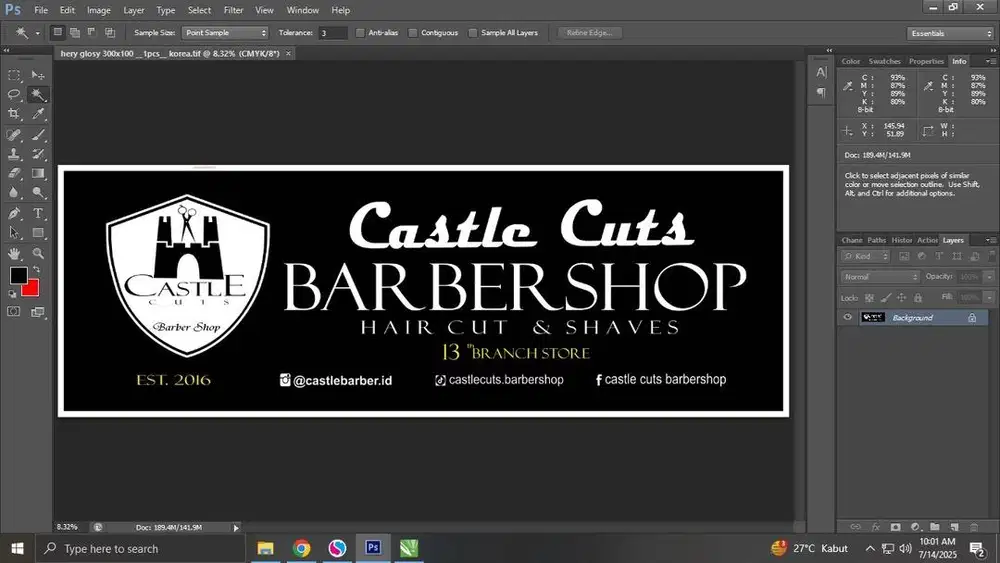This screenshot has width=1000, height=563.
Task: Select the Lasso tool
Action: 14,95
